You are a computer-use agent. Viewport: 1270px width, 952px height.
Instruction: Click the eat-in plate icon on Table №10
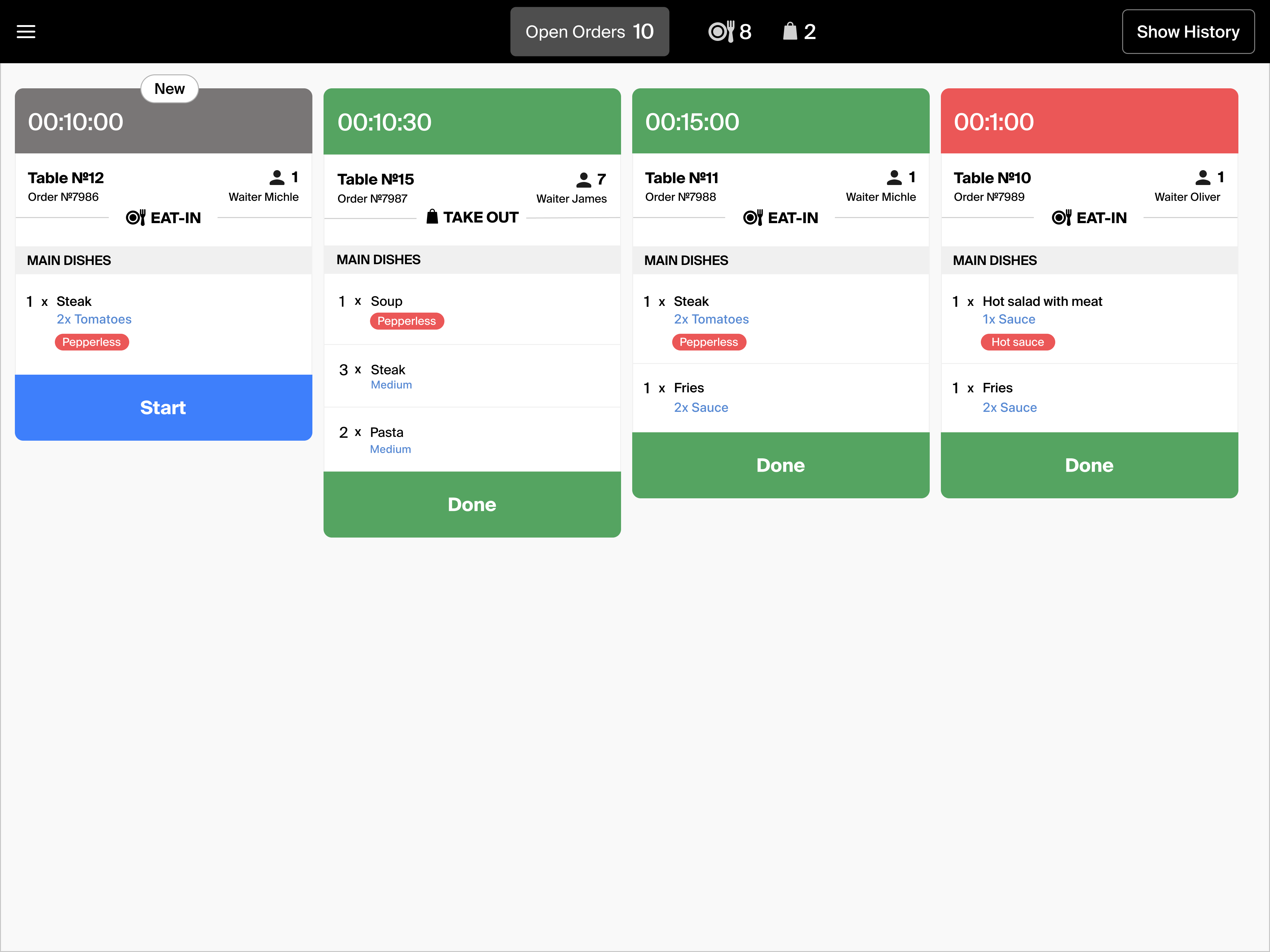point(1061,218)
